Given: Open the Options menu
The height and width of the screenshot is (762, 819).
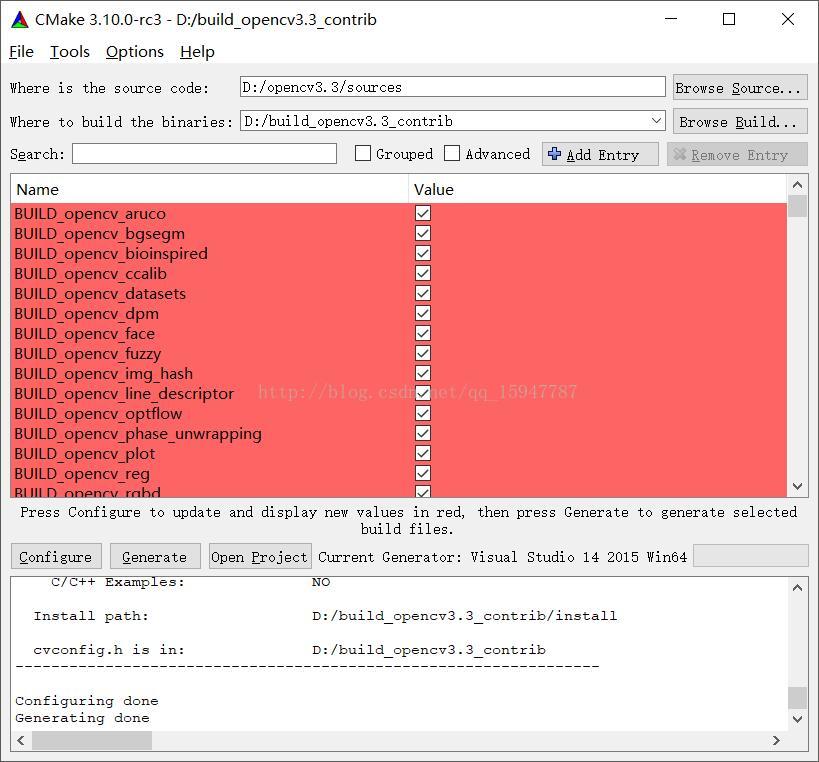Looking at the screenshot, I should [x=135, y=52].
